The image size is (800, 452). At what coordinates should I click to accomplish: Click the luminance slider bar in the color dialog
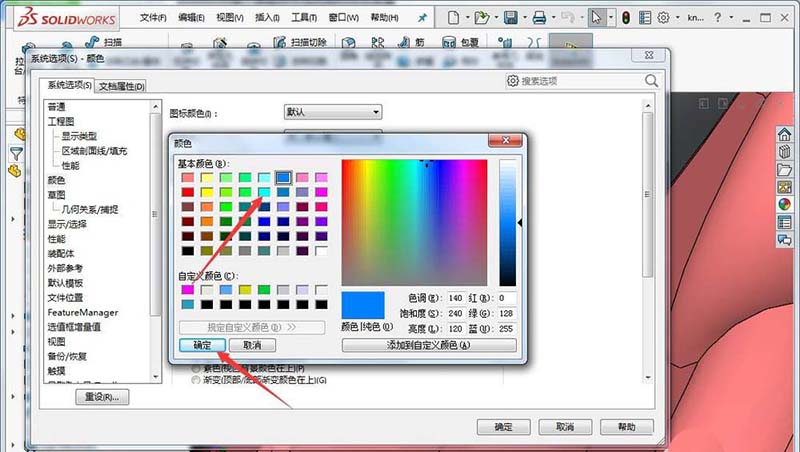[508, 222]
